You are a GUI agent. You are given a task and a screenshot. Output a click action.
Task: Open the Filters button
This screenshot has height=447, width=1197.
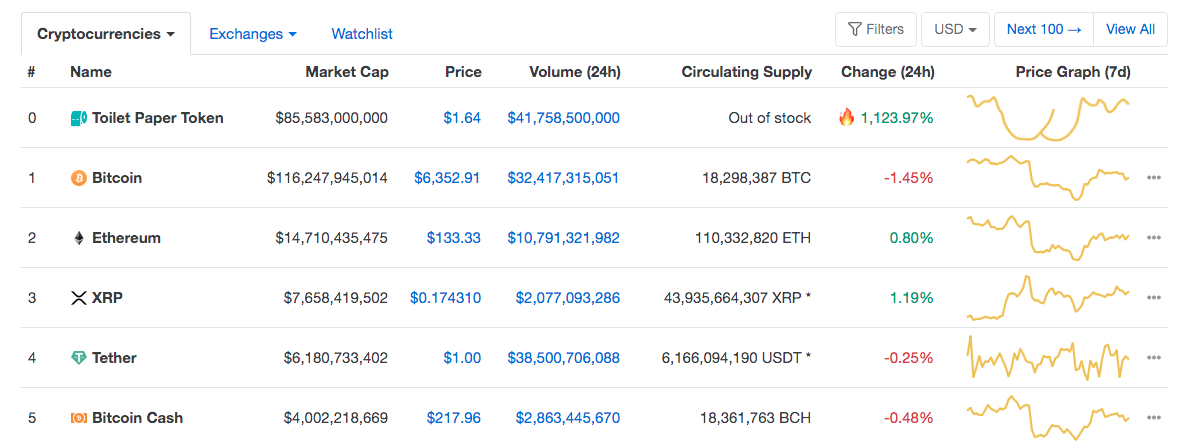[x=876, y=30]
